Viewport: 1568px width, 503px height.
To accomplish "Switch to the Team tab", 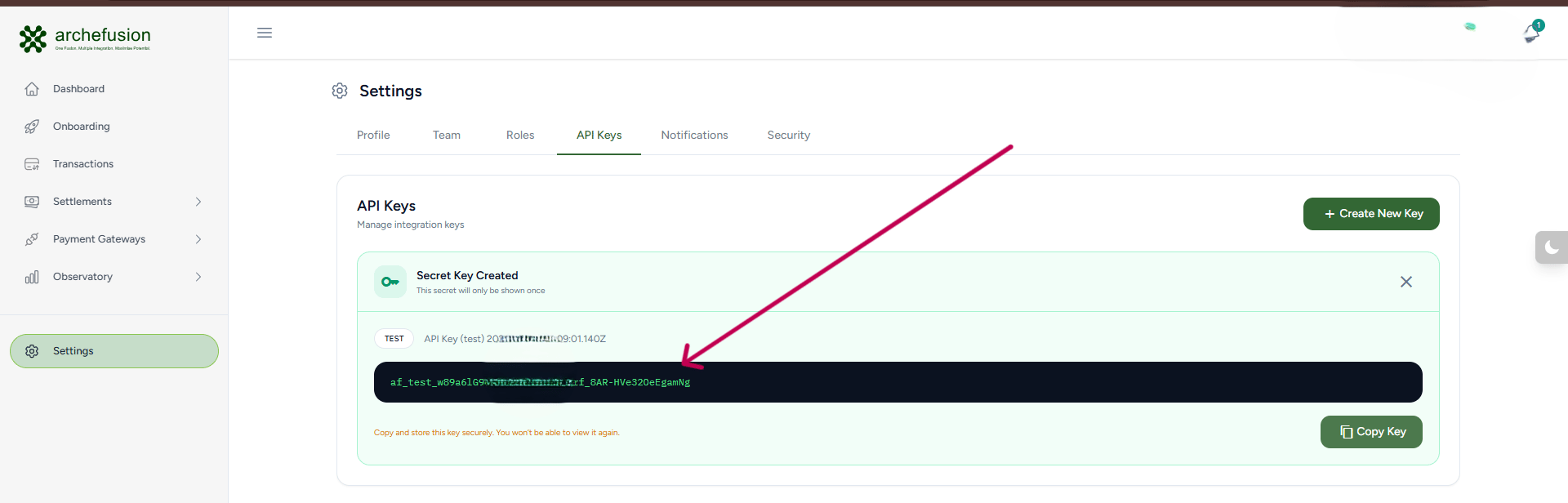I will (447, 135).
